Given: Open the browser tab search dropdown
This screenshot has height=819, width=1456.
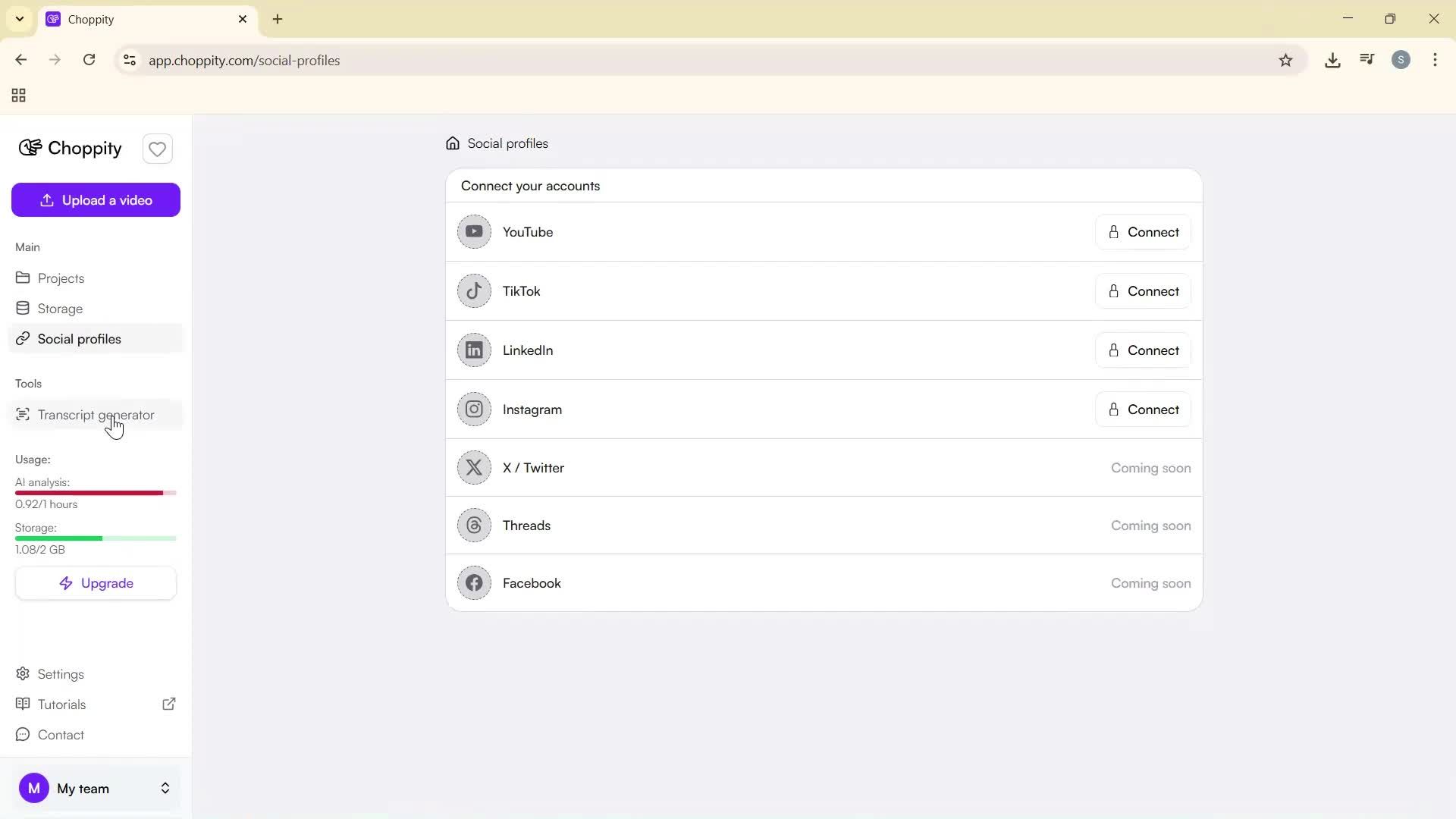Looking at the screenshot, I should (x=19, y=19).
